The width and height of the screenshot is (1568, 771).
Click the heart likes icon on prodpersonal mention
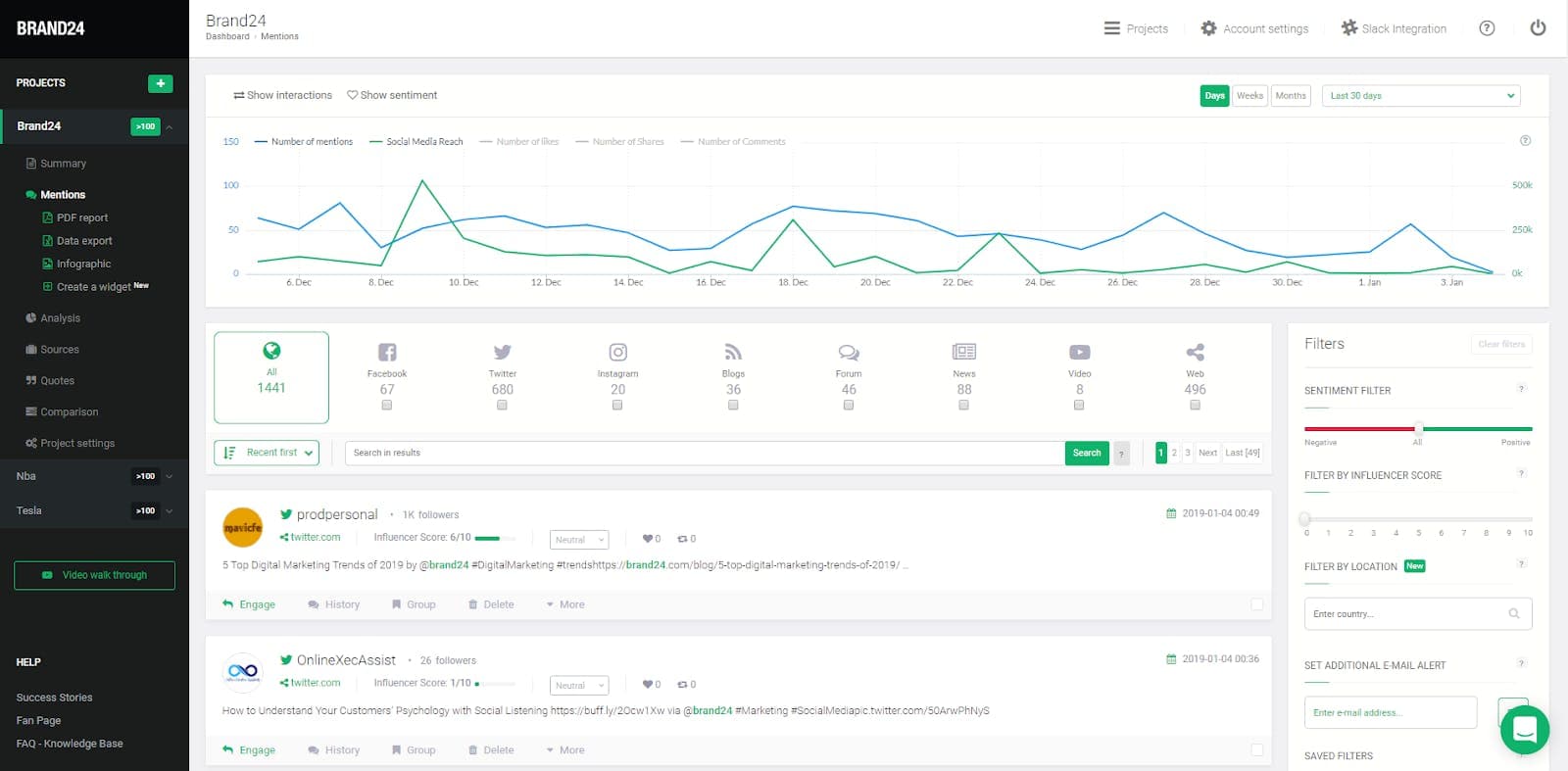pos(647,539)
